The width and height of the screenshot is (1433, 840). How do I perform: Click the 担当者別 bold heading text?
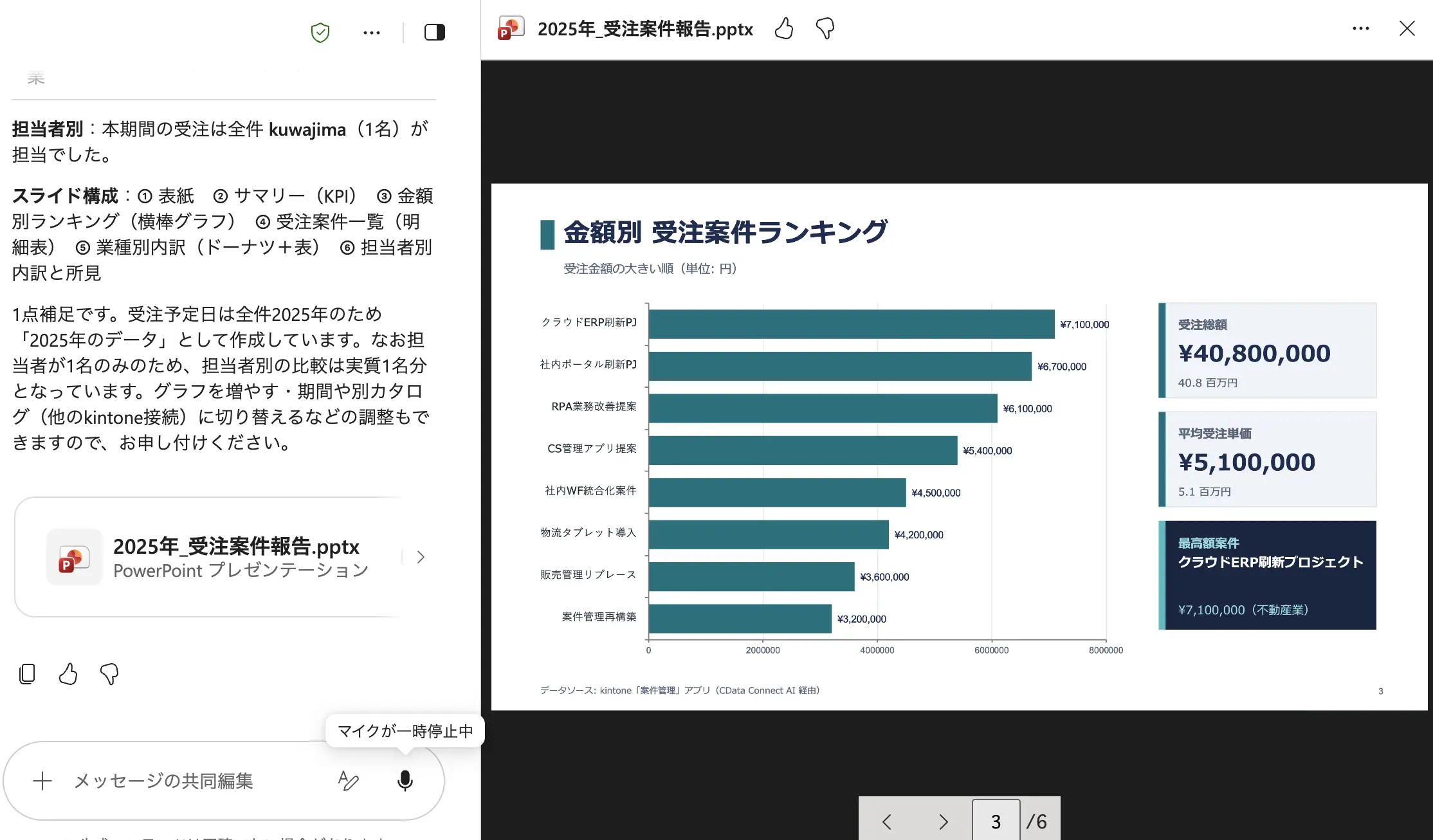coord(48,129)
